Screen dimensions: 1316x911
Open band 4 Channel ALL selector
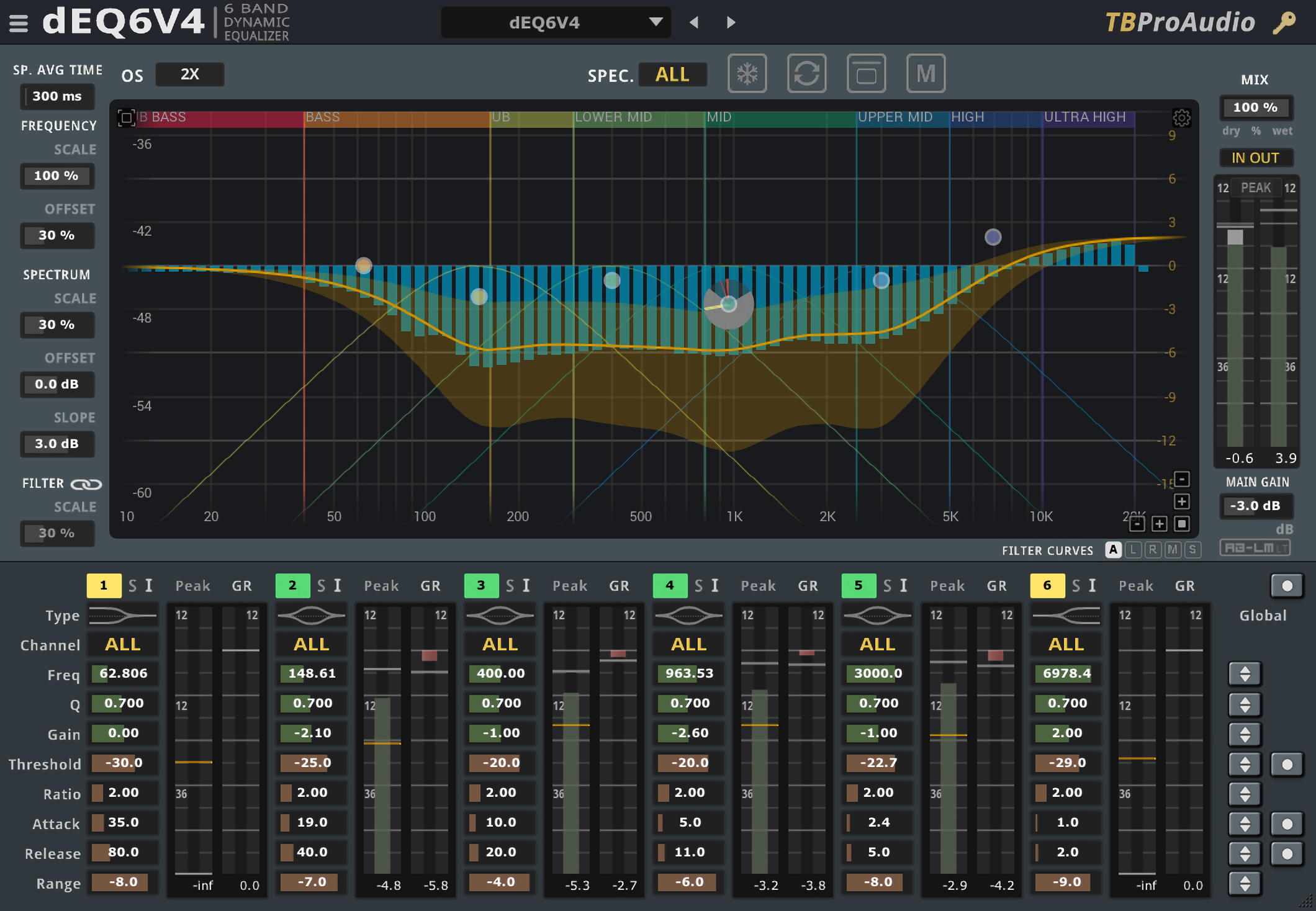(x=688, y=644)
